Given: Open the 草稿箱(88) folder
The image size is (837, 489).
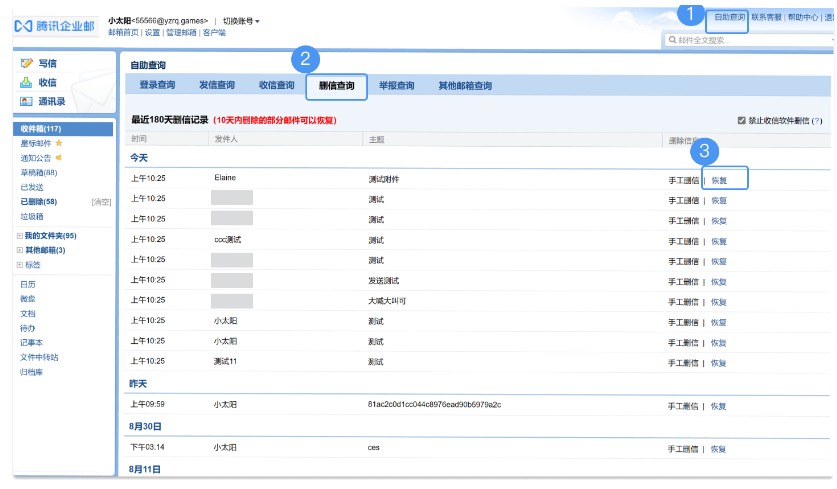Looking at the screenshot, I should click(38, 172).
